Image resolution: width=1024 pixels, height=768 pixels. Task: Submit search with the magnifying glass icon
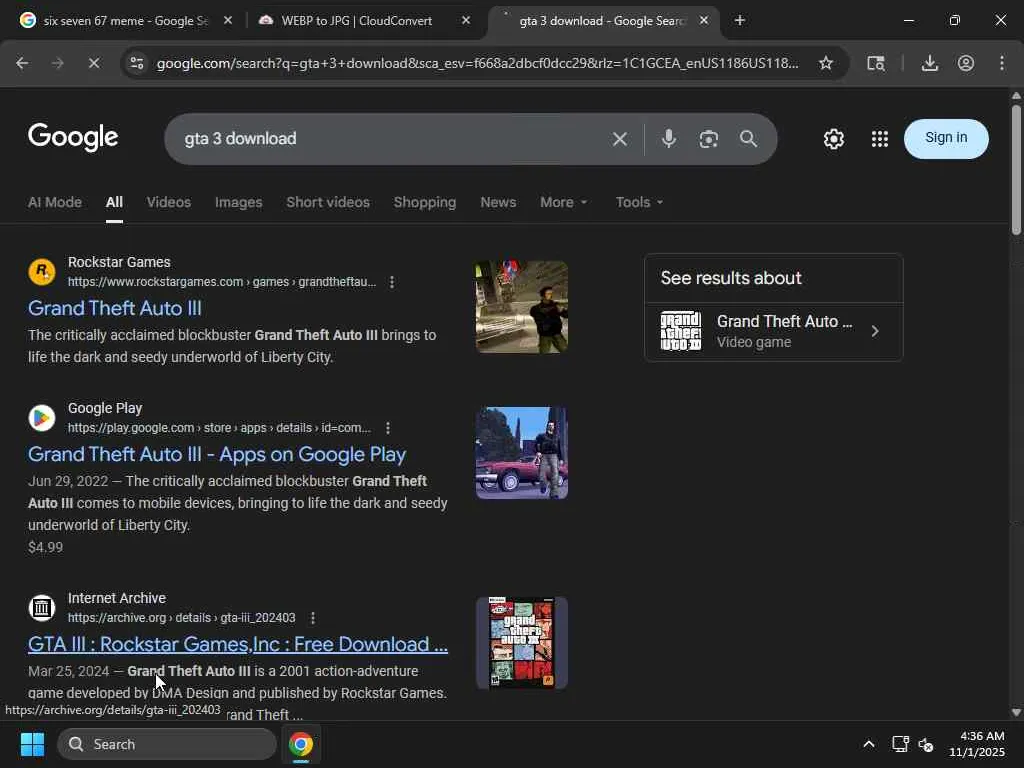click(748, 138)
